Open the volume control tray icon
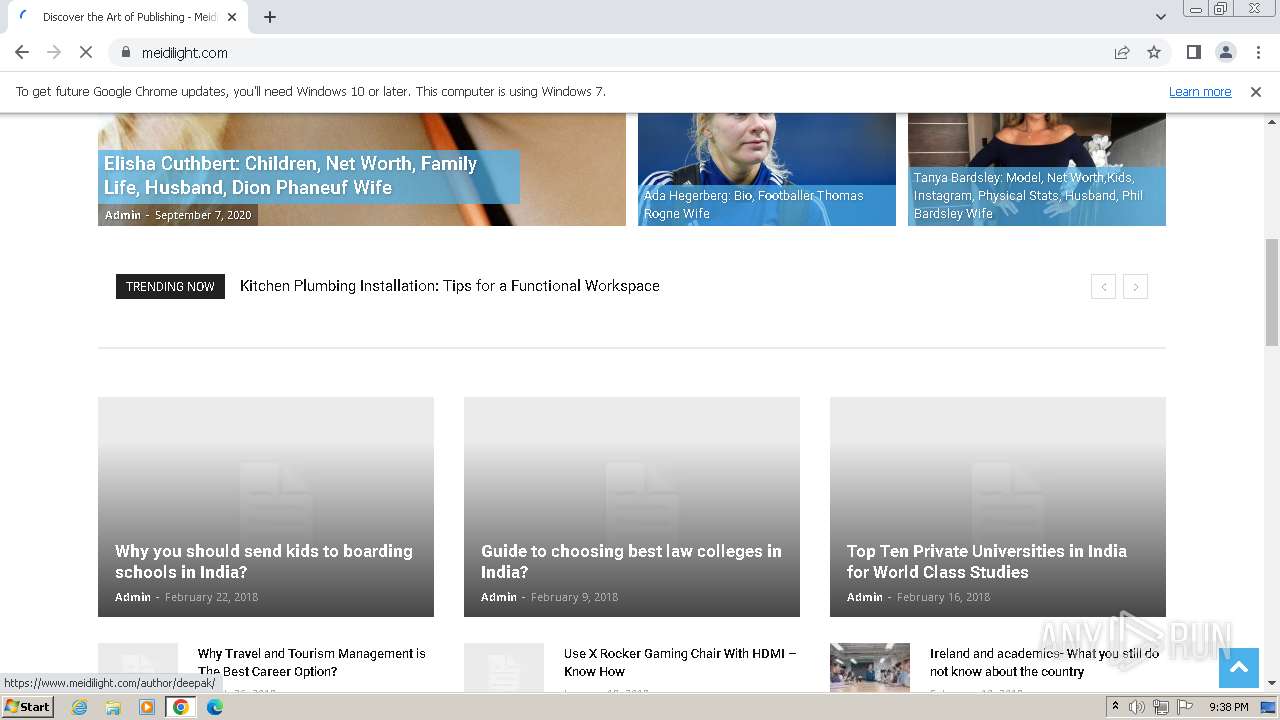Viewport: 1280px width, 720px height. tap(1137, 707)
